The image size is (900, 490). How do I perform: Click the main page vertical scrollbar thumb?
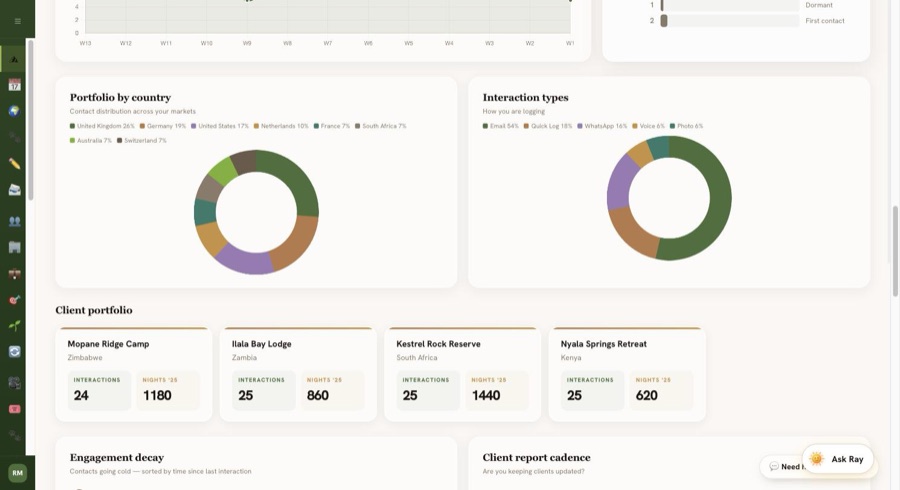pos(895,251)
